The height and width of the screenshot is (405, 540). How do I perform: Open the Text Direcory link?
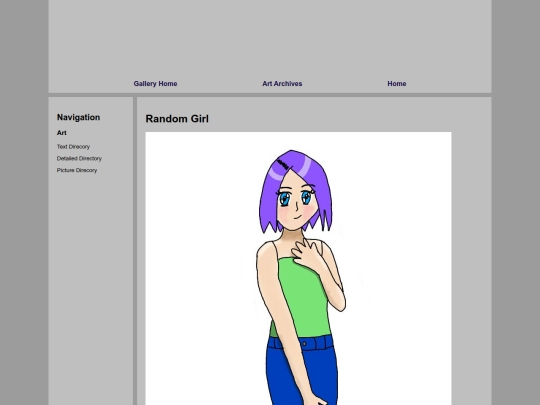click(x=73, y=147)
